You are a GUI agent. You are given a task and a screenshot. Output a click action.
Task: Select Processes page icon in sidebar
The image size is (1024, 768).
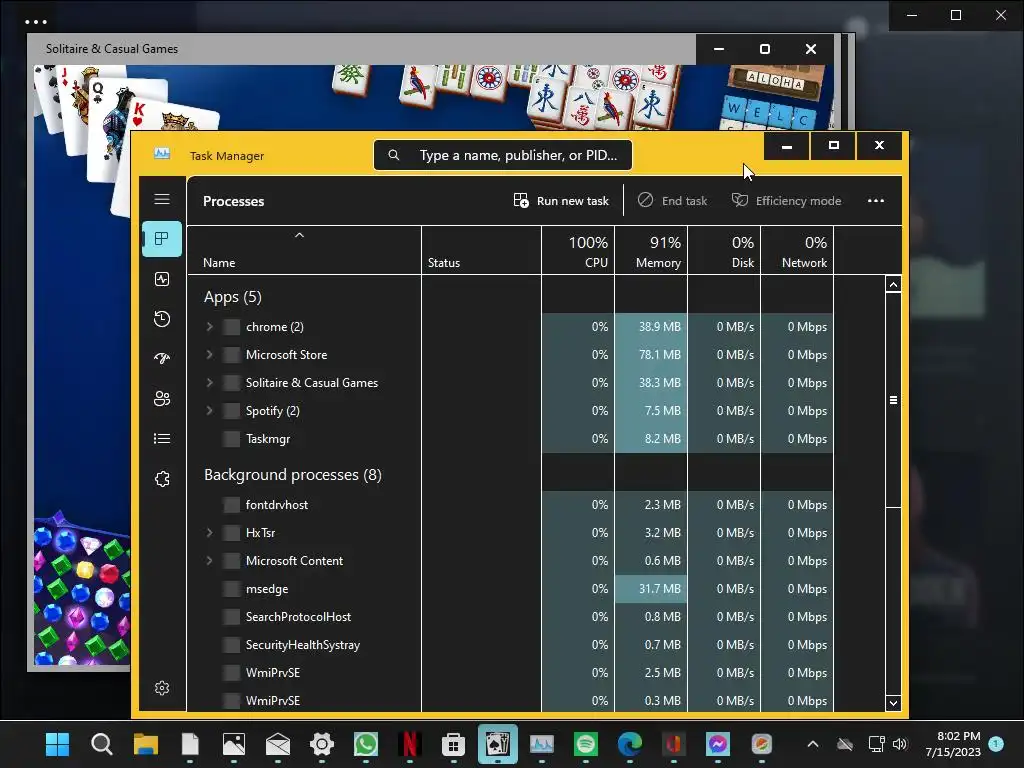[162, 238]
